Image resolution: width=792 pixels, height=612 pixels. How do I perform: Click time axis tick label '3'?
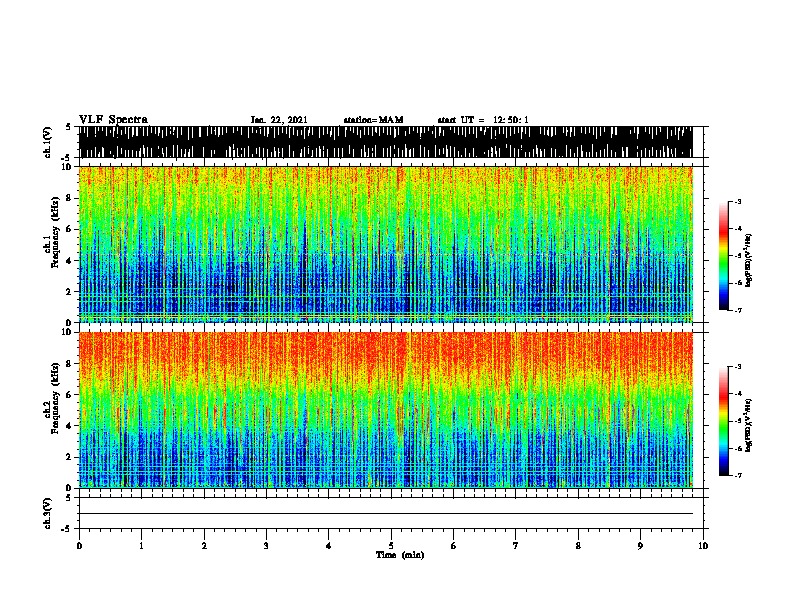[x=266, y=546]
